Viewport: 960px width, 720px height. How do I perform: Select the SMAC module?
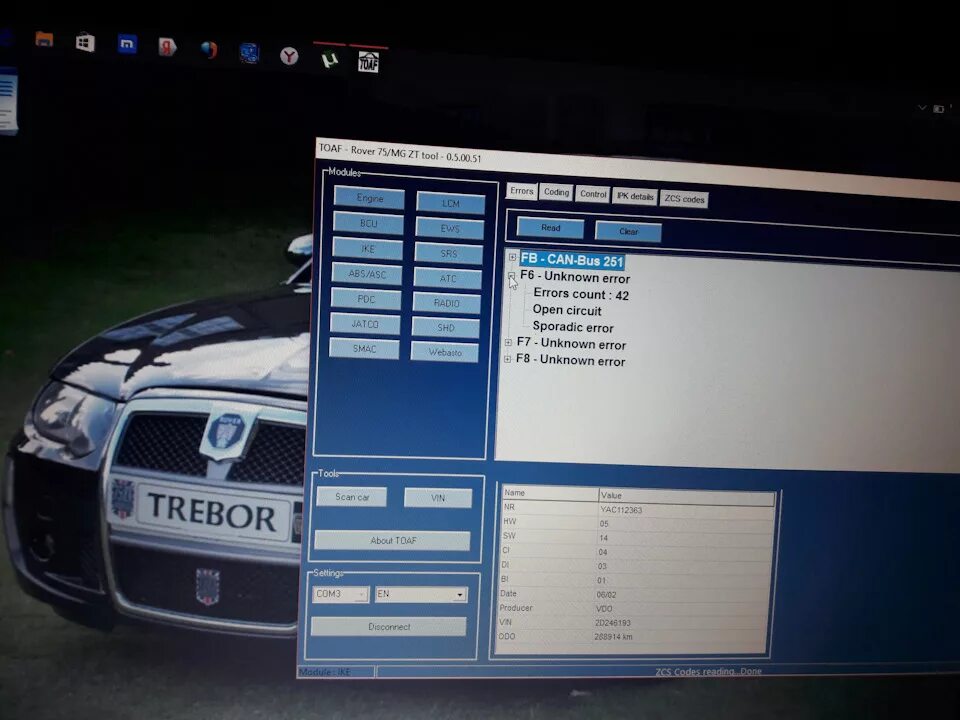[364, 348]
